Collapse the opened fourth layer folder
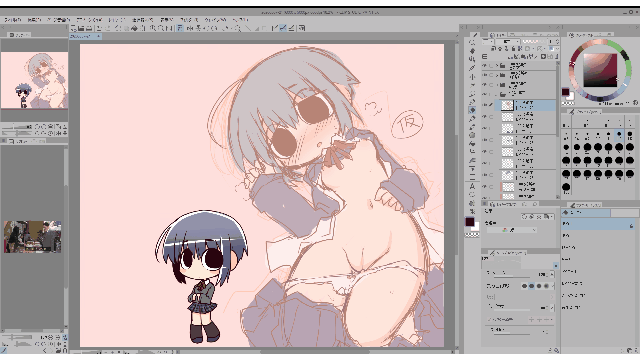640x360 pixels. pos(497,95)
